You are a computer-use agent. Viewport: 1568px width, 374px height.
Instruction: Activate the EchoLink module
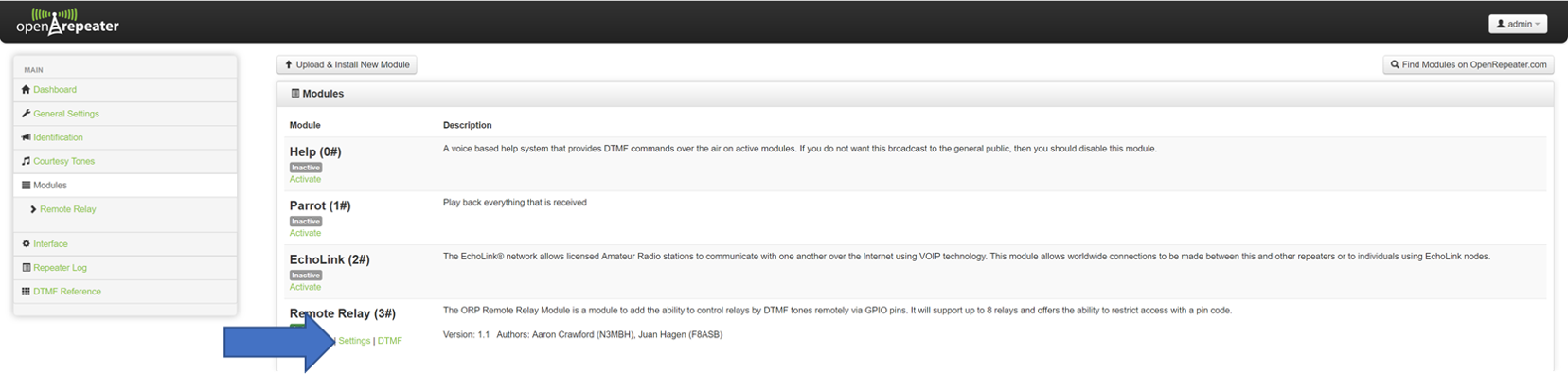click(305, 287)
